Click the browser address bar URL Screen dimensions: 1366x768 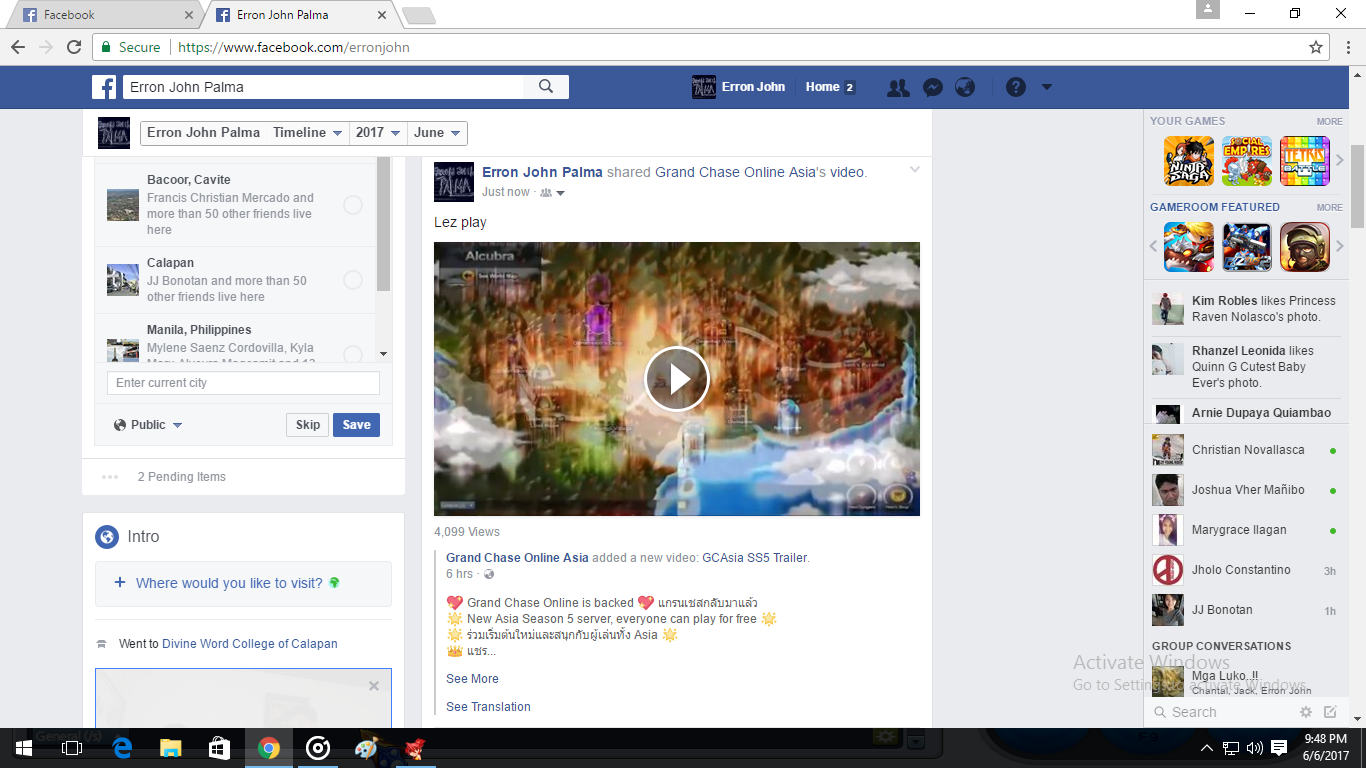coord(292,47)
